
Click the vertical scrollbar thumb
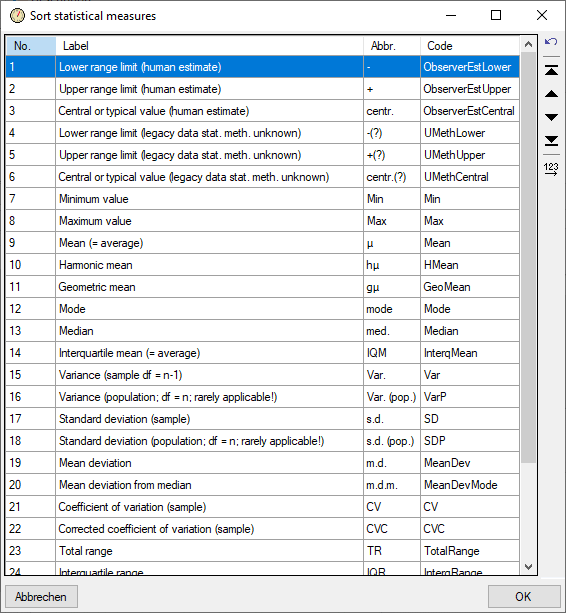[x=528, y=257]
